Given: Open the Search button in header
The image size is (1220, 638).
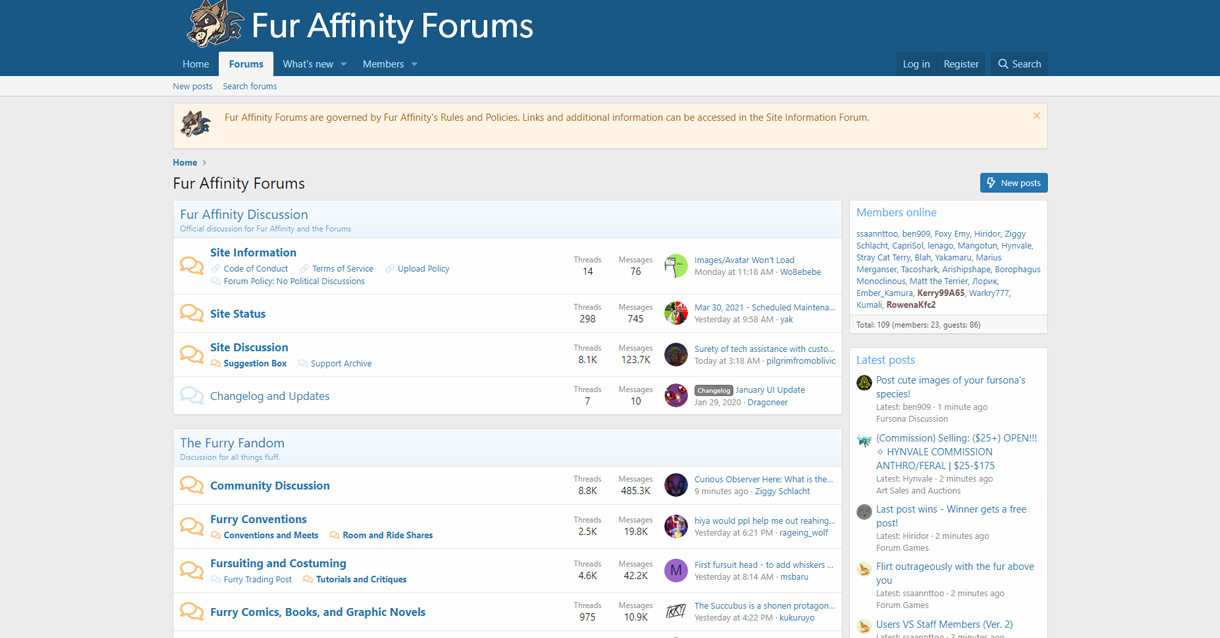Looking at the screenshot, I should (1019, 64).
